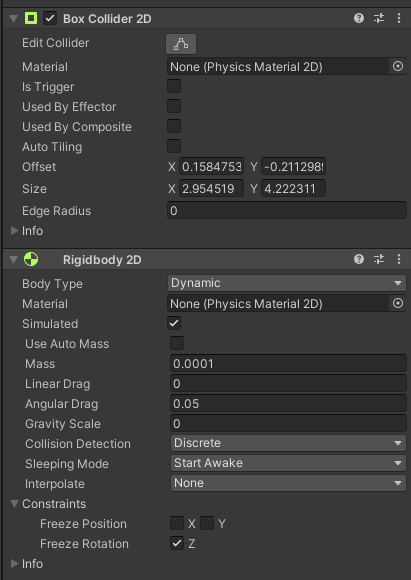Click the Edit Collider button

click(x=181, y=44)
